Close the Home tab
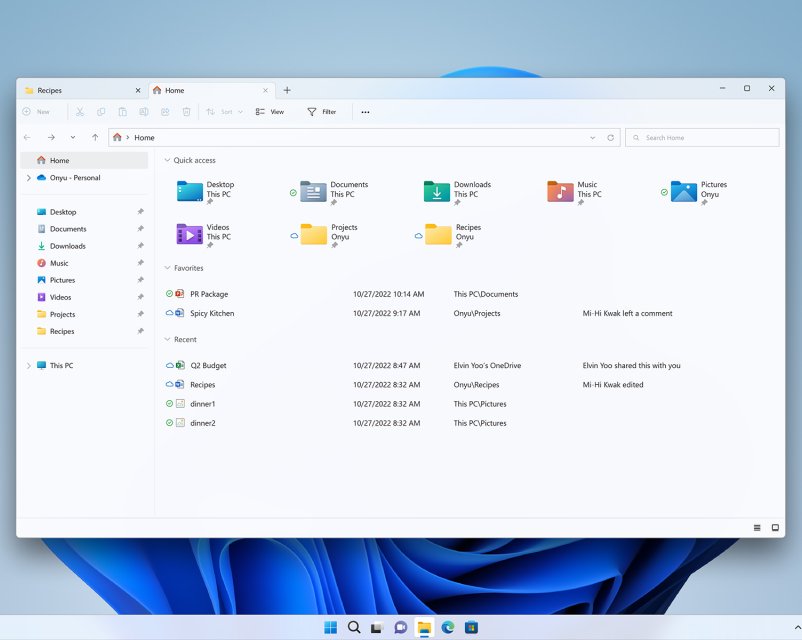The height and width of the screenshot is (640, 802). coord(265,91)
